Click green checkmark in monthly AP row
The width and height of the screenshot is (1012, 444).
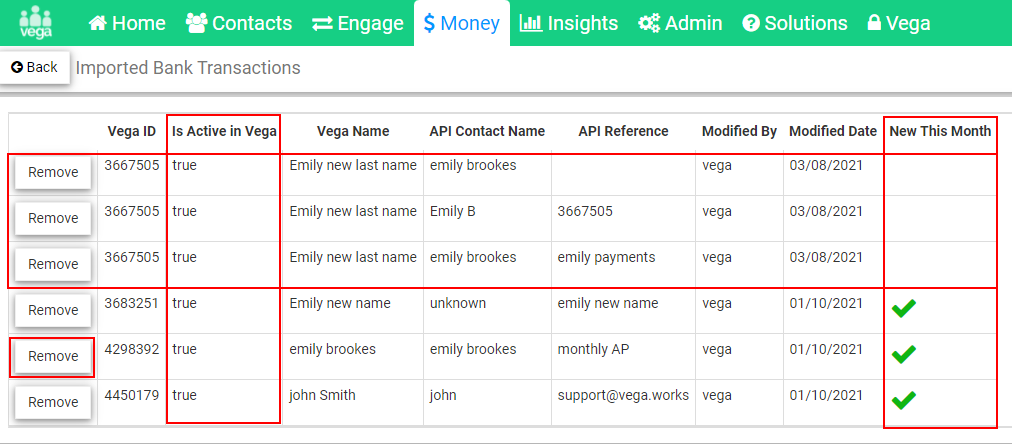(904, 354)
